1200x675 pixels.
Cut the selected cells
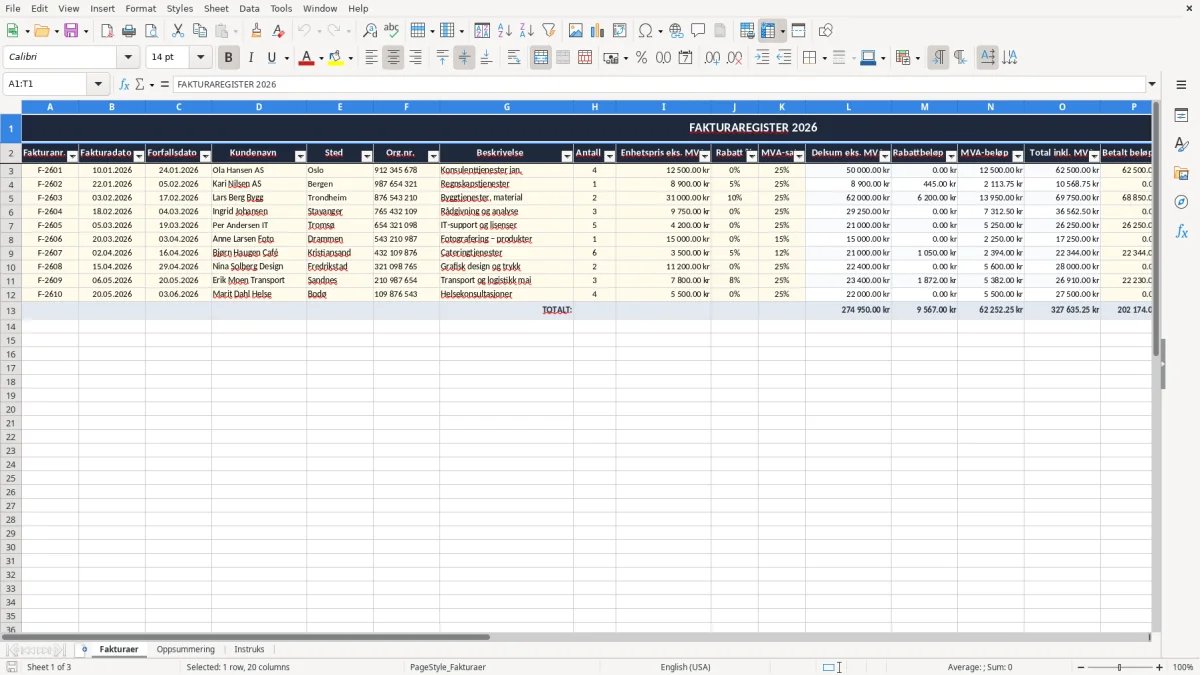pos(178,31)
